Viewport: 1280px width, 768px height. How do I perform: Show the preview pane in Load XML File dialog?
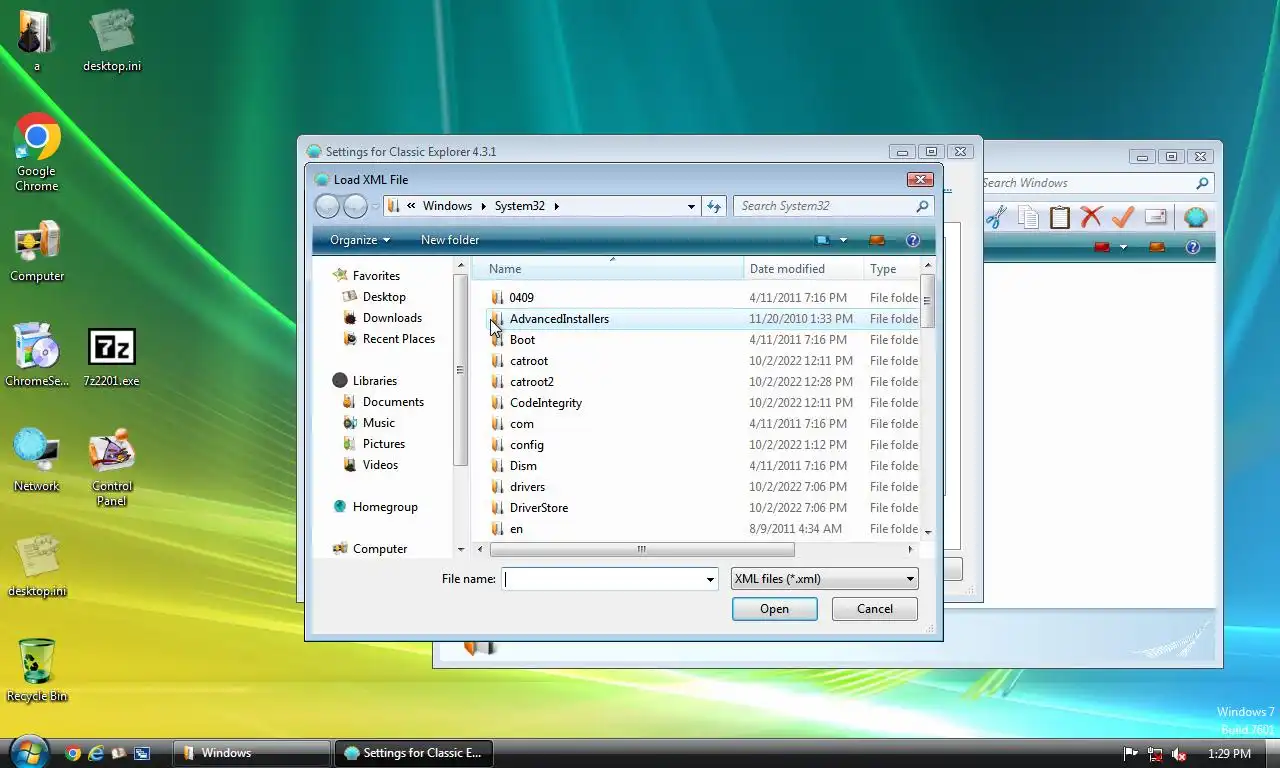tap(877, 240)
